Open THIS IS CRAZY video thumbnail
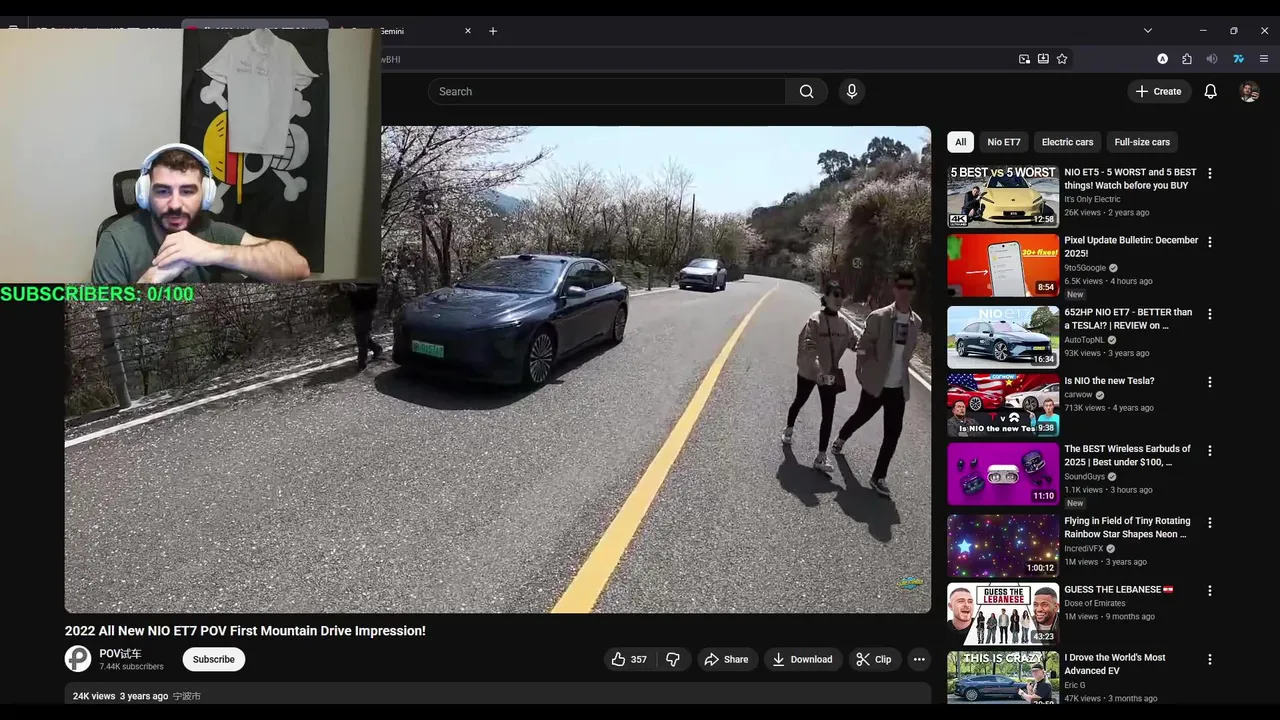Screen dimensions: 1280x720 (x=1003, y=678)
